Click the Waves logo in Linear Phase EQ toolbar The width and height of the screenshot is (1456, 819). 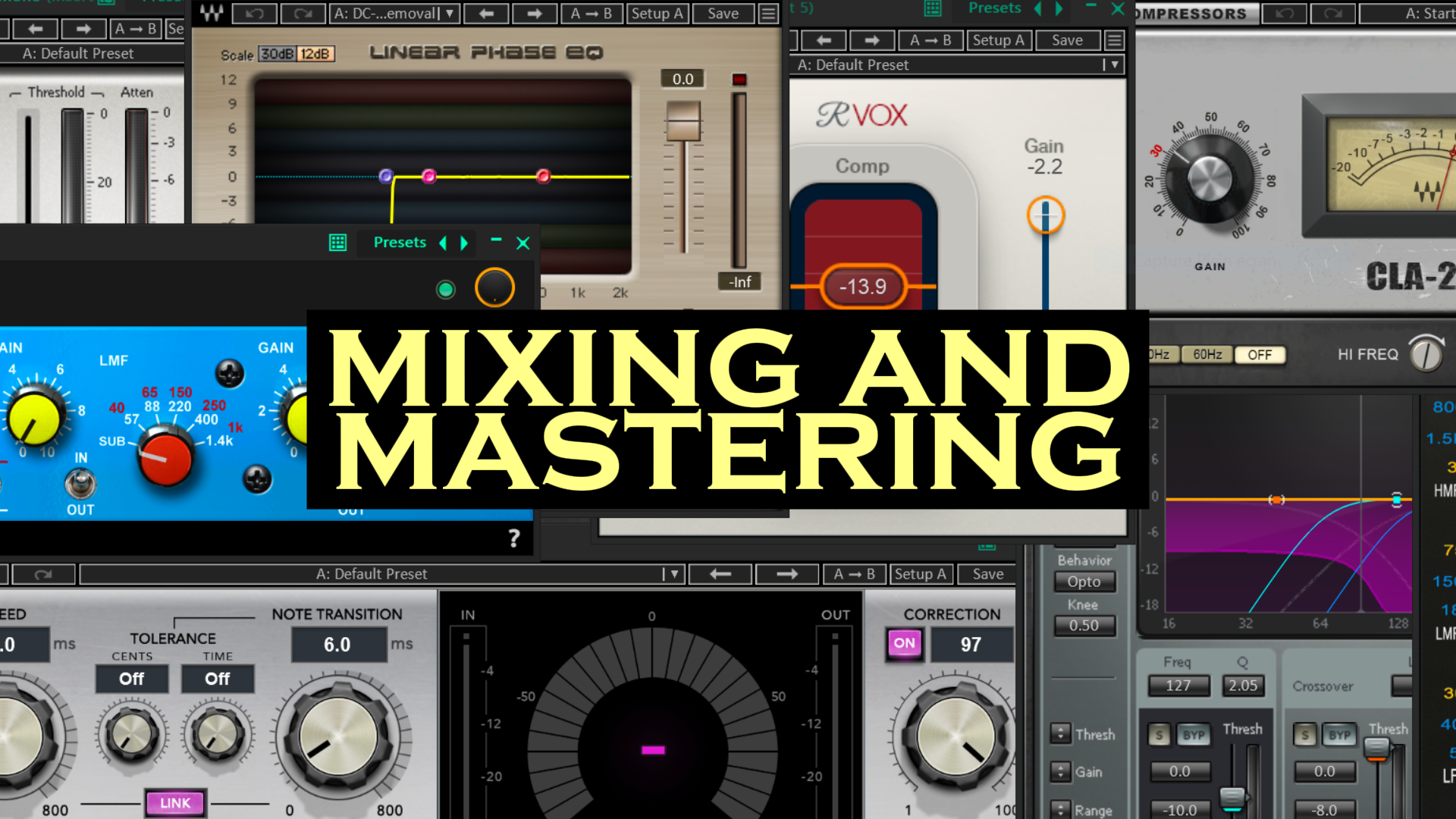(212, 13)
